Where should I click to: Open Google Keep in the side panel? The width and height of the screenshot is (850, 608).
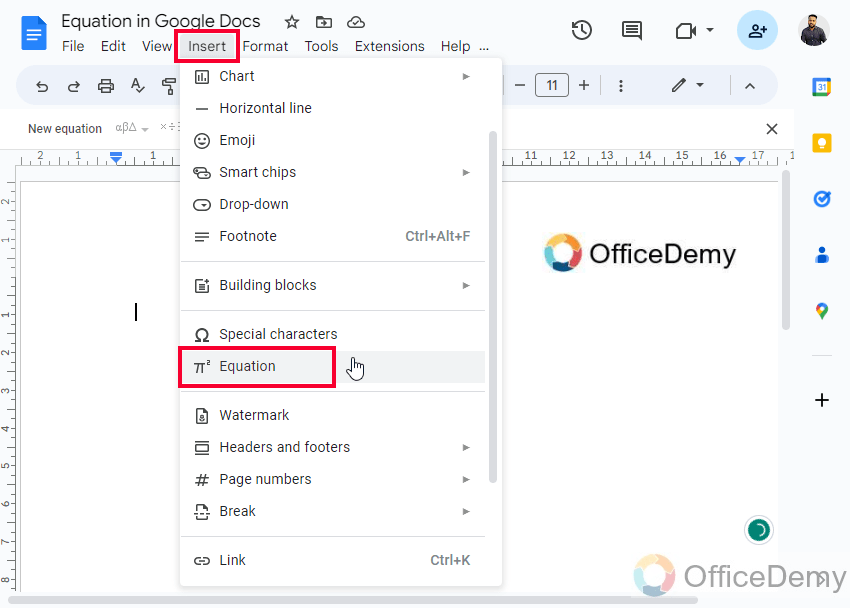tap(821, 143)
